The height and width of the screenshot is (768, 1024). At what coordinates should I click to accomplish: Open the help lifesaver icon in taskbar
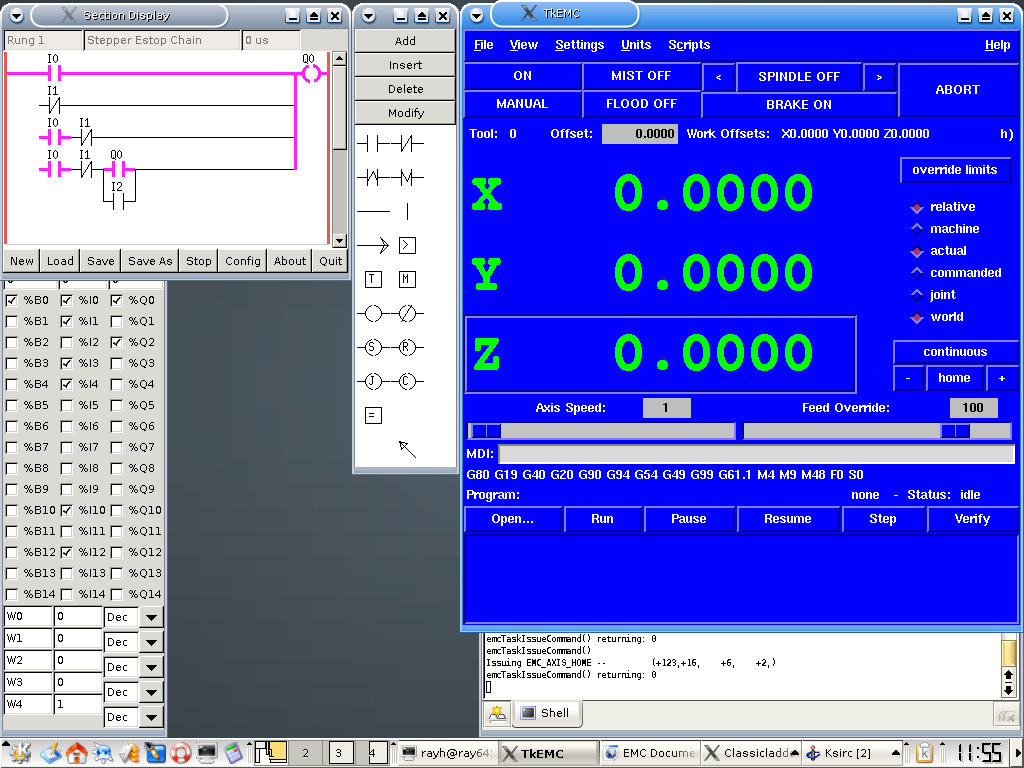(x=181, y=753)
